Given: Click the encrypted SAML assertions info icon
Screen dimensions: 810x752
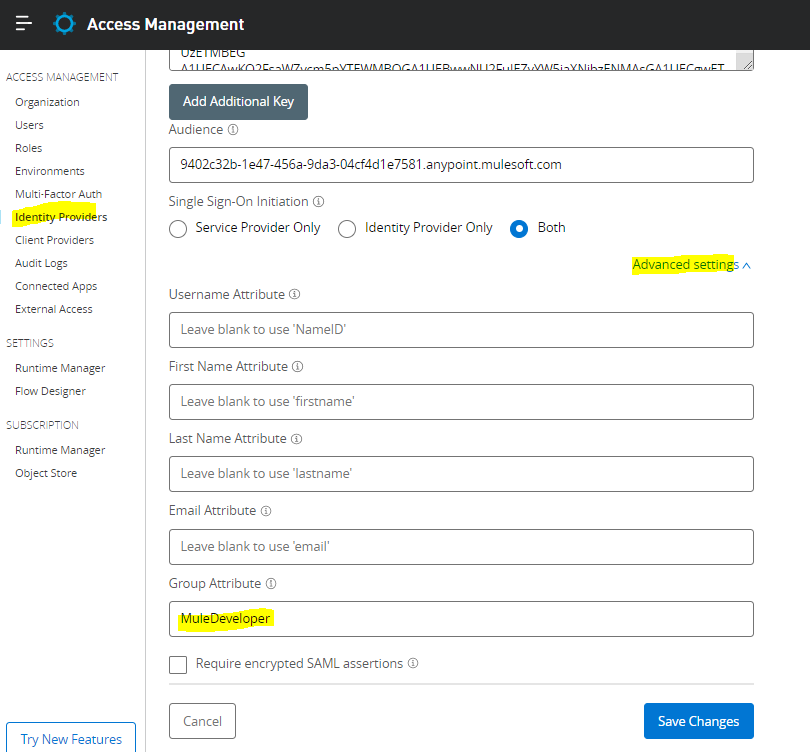Looking at the screenshot, I should click(413, 663).
